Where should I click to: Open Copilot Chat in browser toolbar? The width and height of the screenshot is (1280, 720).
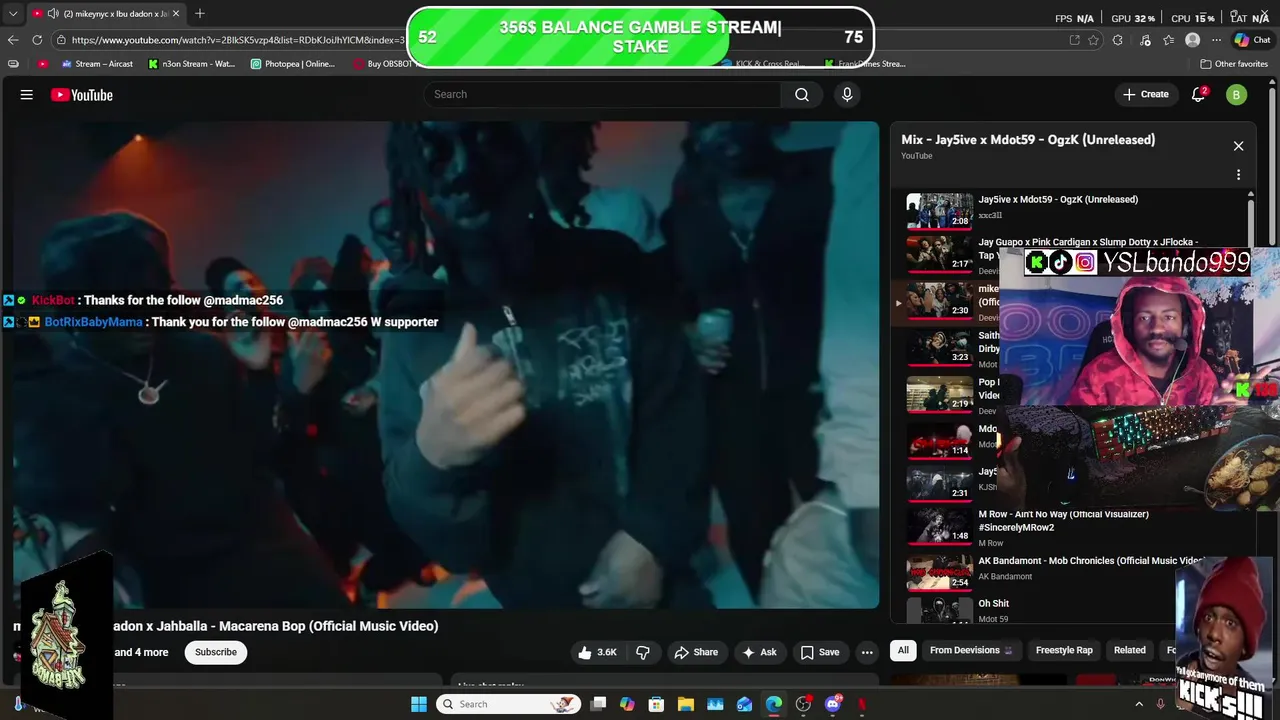1251,40
